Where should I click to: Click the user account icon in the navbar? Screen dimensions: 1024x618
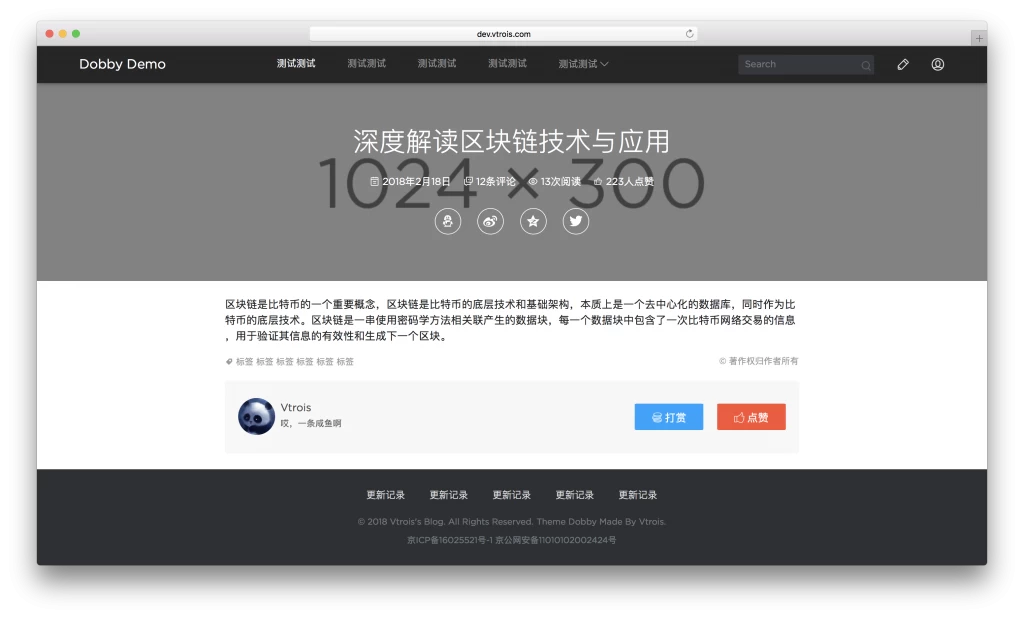[x=937, y=64]
